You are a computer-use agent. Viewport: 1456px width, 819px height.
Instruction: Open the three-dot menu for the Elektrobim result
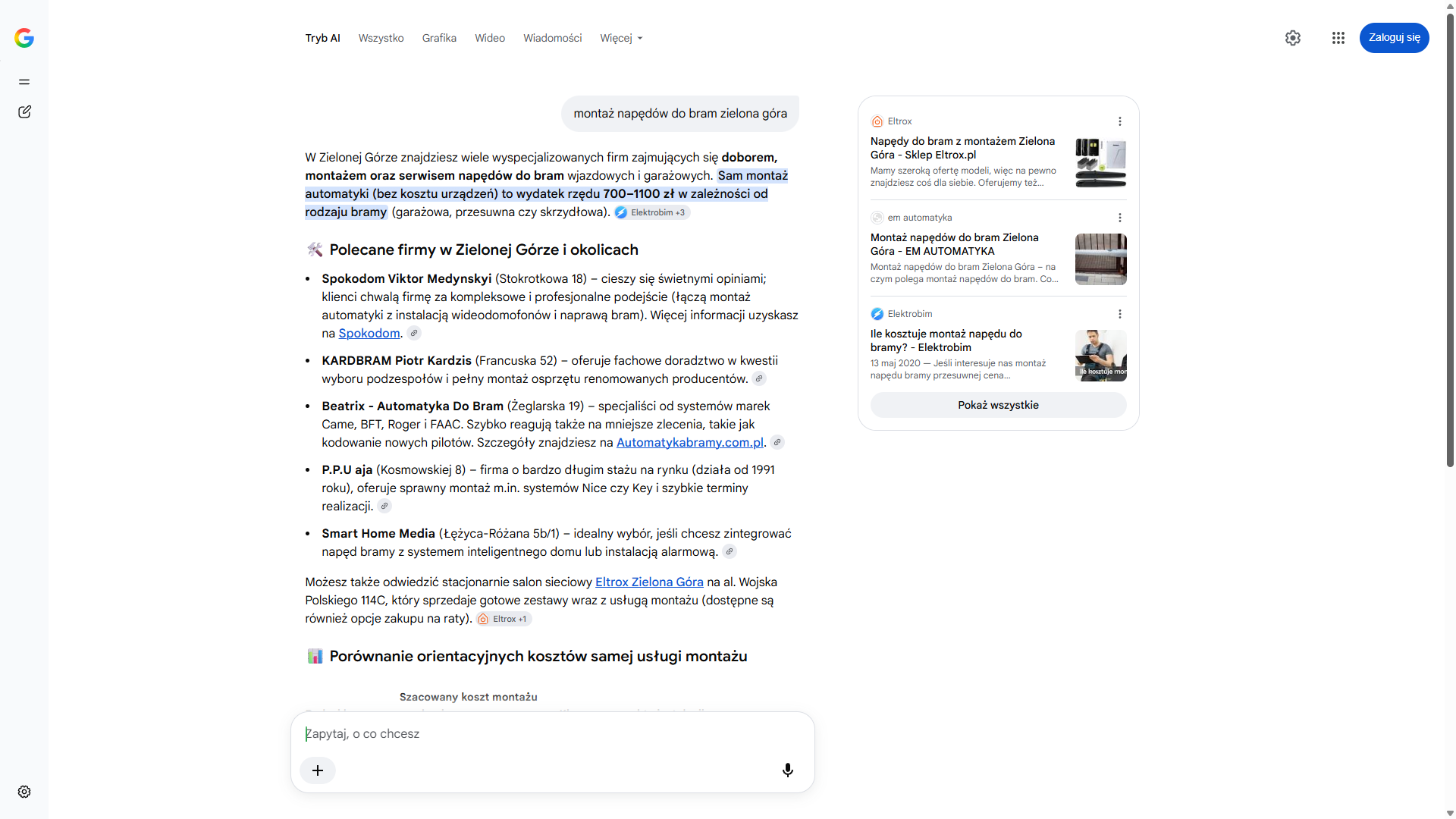(1120, 314)
